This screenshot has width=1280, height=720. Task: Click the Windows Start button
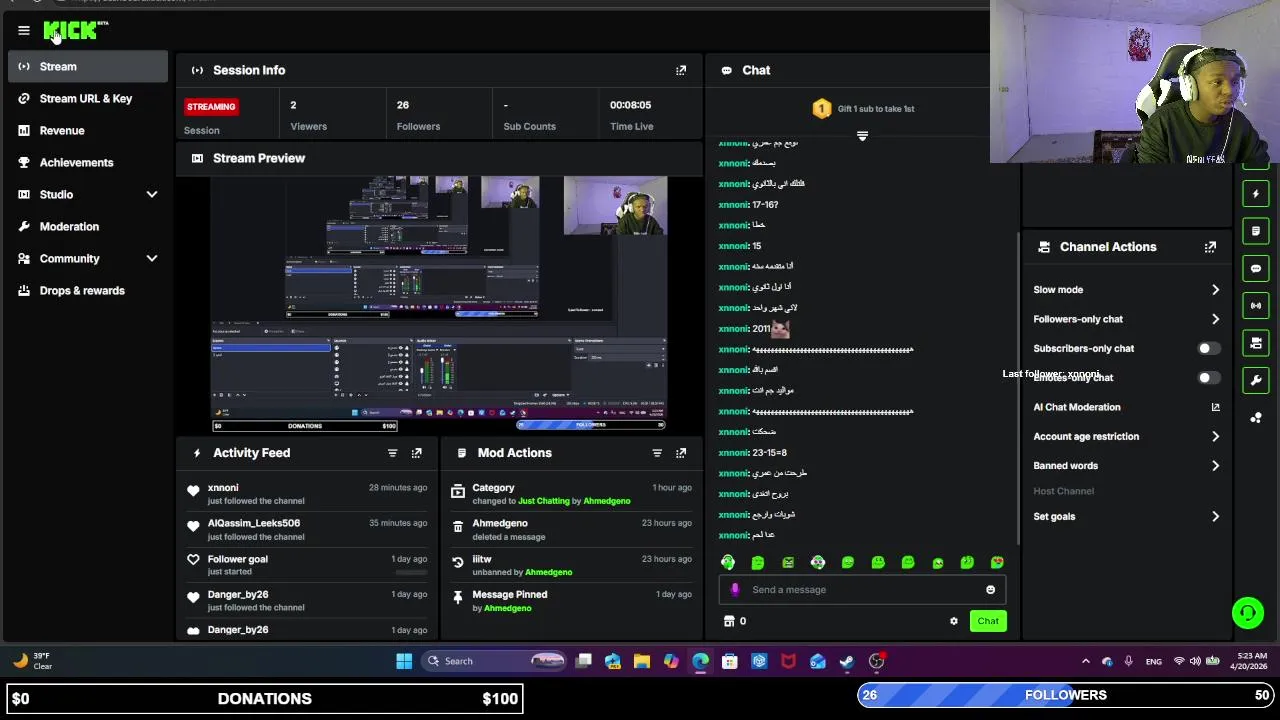[404, 661]
